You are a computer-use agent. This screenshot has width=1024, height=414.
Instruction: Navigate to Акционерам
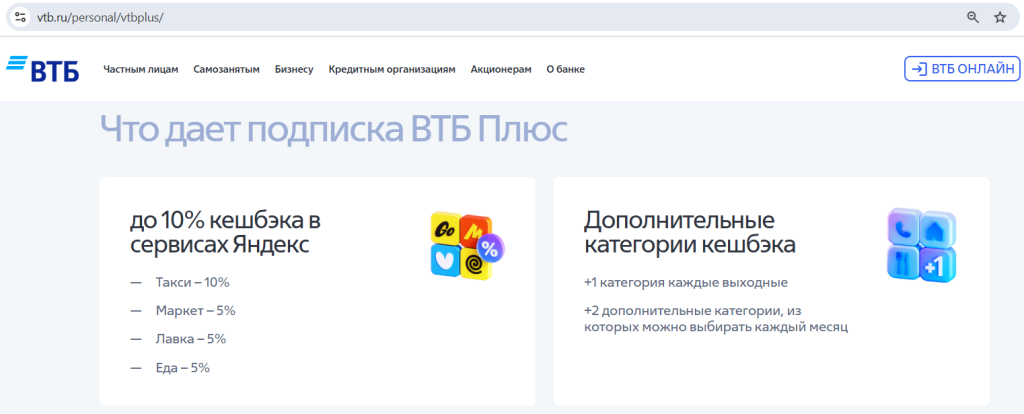pos(501,69)
